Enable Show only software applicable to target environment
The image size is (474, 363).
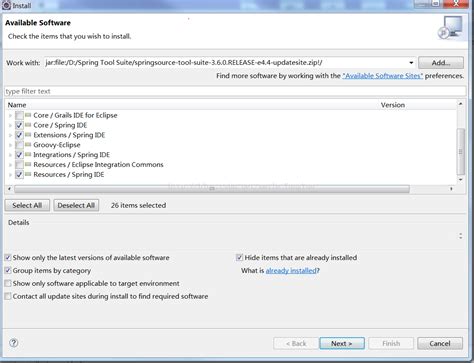point(8,283)
